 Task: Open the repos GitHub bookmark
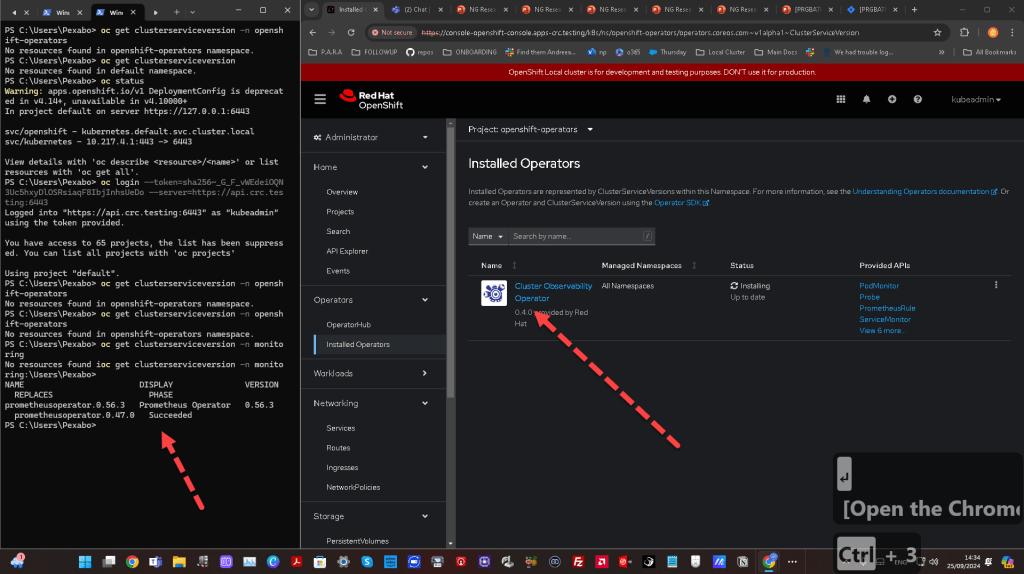tap(419, 52)
